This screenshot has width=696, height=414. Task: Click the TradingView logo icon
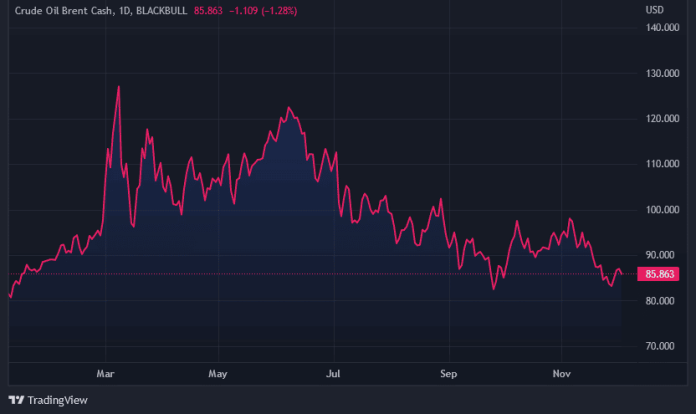click(x=17, y=400)
